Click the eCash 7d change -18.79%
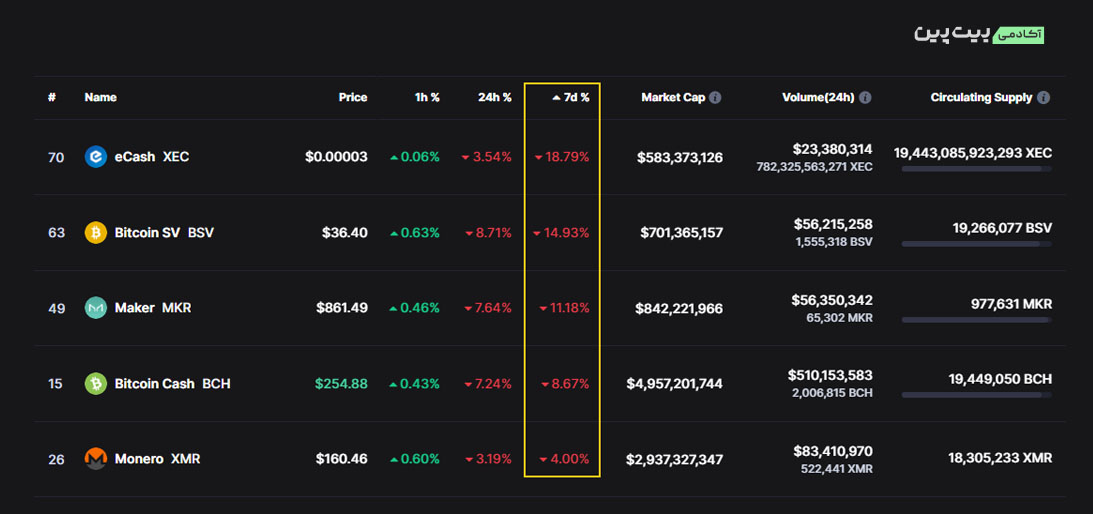Viewport: 1093px width, 514px height. coord(562,158)
